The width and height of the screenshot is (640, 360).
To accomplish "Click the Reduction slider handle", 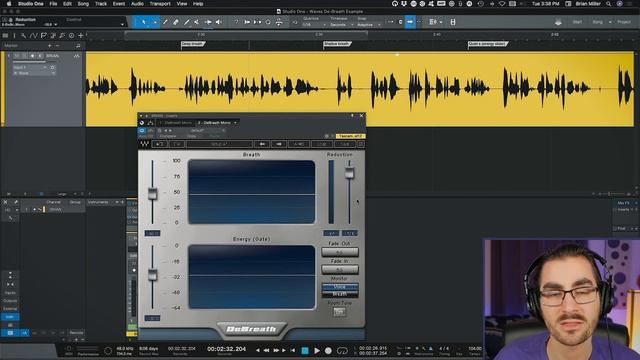I will (349, 173).
